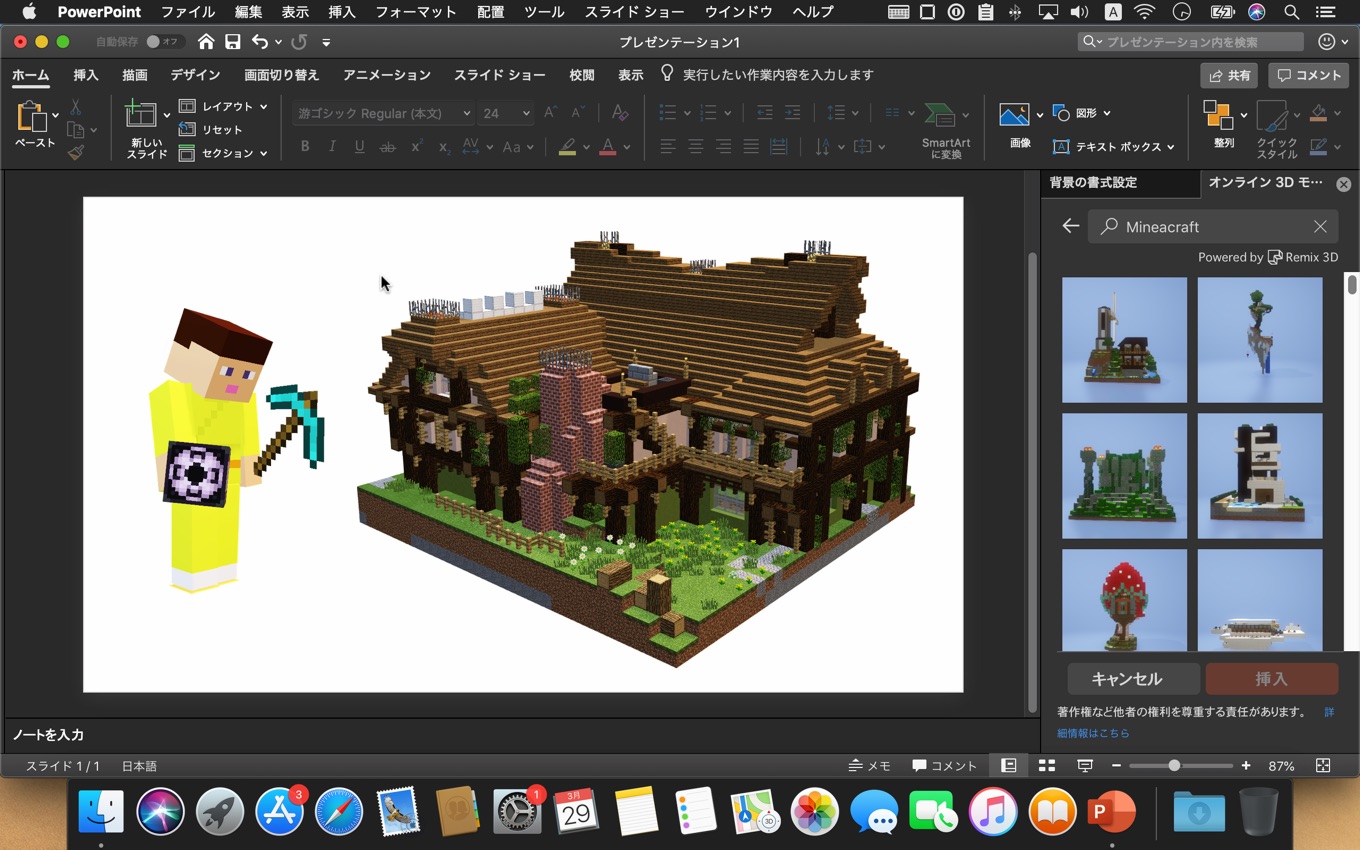Image resolution: width=1360 pixels, height=850 pixels.
Task: Justify text alignment
Action: coord(751,147)
